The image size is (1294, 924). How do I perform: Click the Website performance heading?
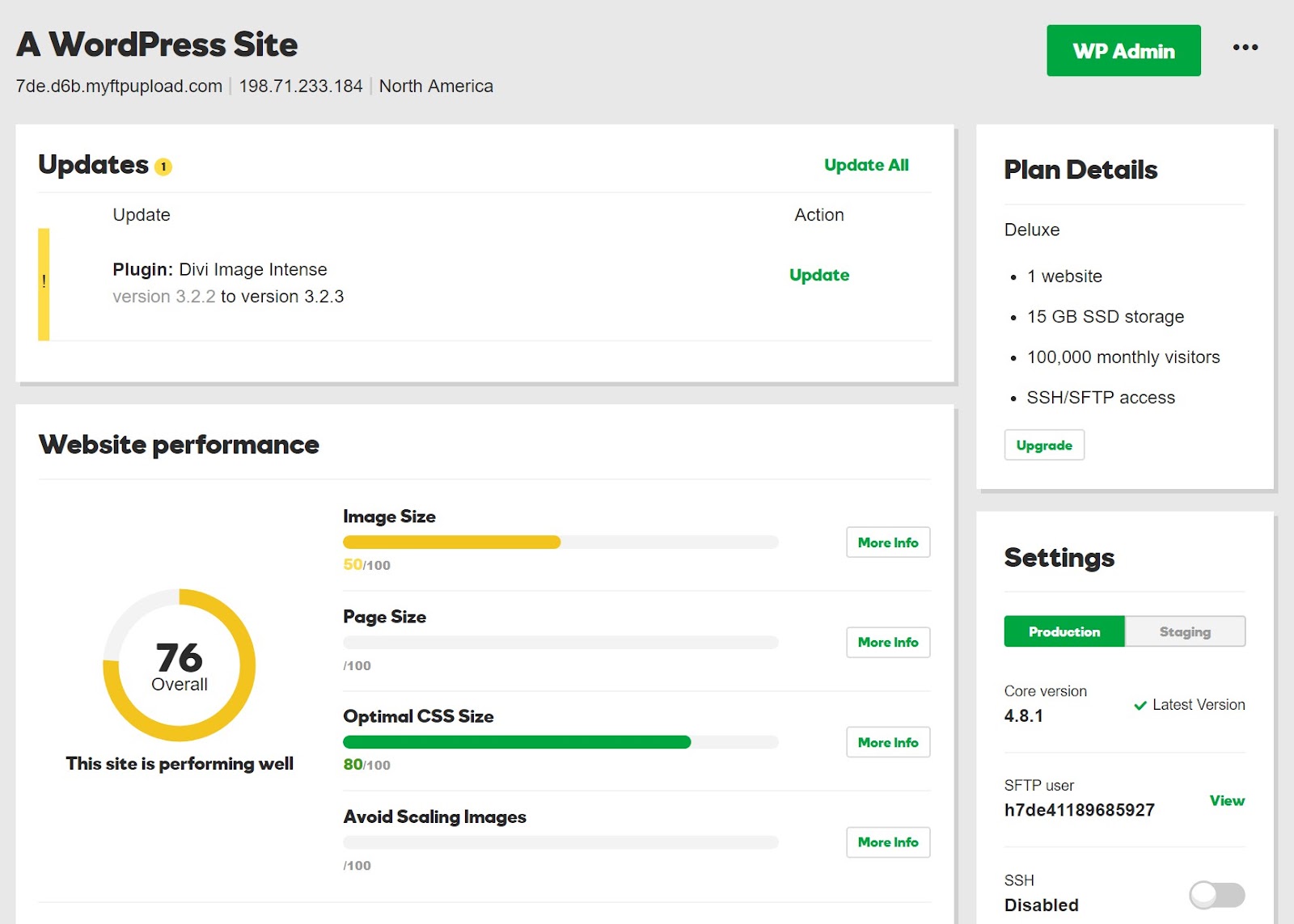(179, 445)
